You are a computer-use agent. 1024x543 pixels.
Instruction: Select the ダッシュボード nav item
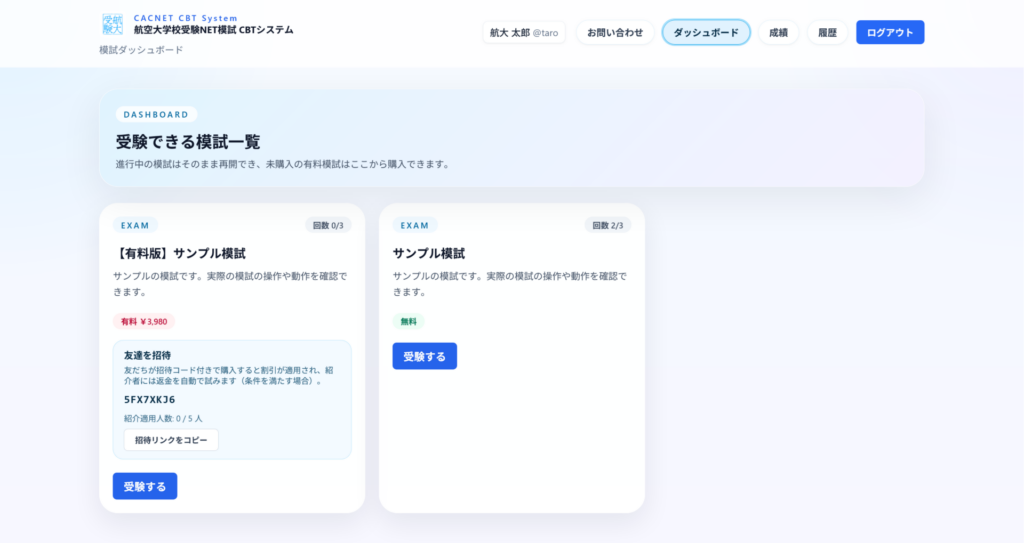click(705, 32)
